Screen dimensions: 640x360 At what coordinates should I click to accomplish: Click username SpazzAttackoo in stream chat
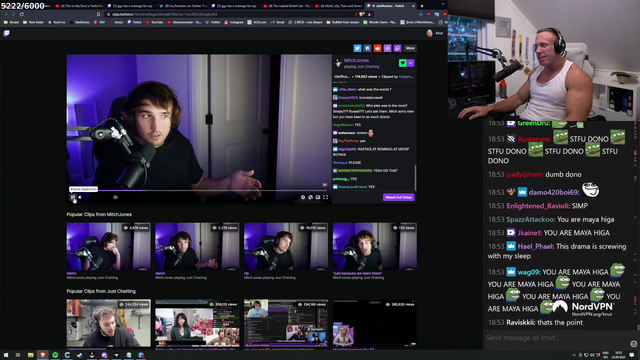pyautogui.click(x=530, y=219)
